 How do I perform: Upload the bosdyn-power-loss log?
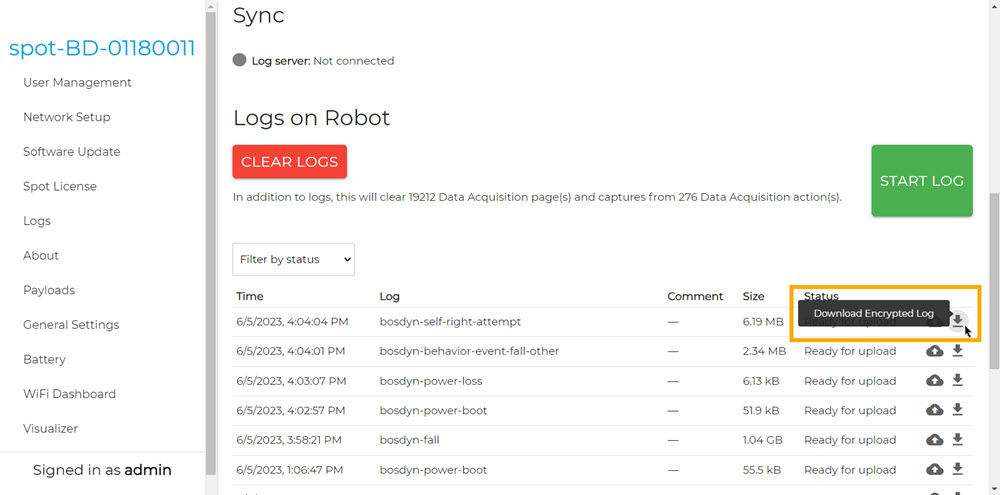[934, 381]
